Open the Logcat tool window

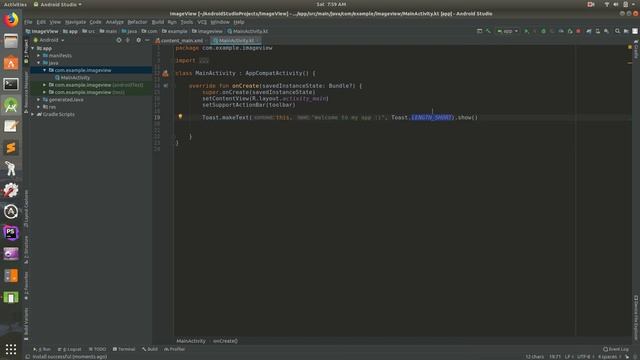69,349
